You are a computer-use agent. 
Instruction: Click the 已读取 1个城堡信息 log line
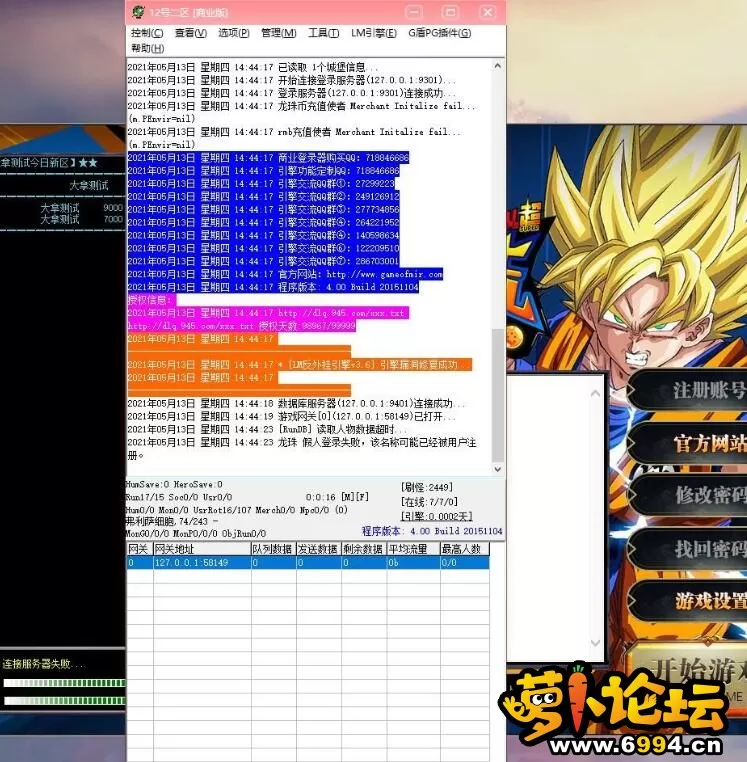point(252,67)
